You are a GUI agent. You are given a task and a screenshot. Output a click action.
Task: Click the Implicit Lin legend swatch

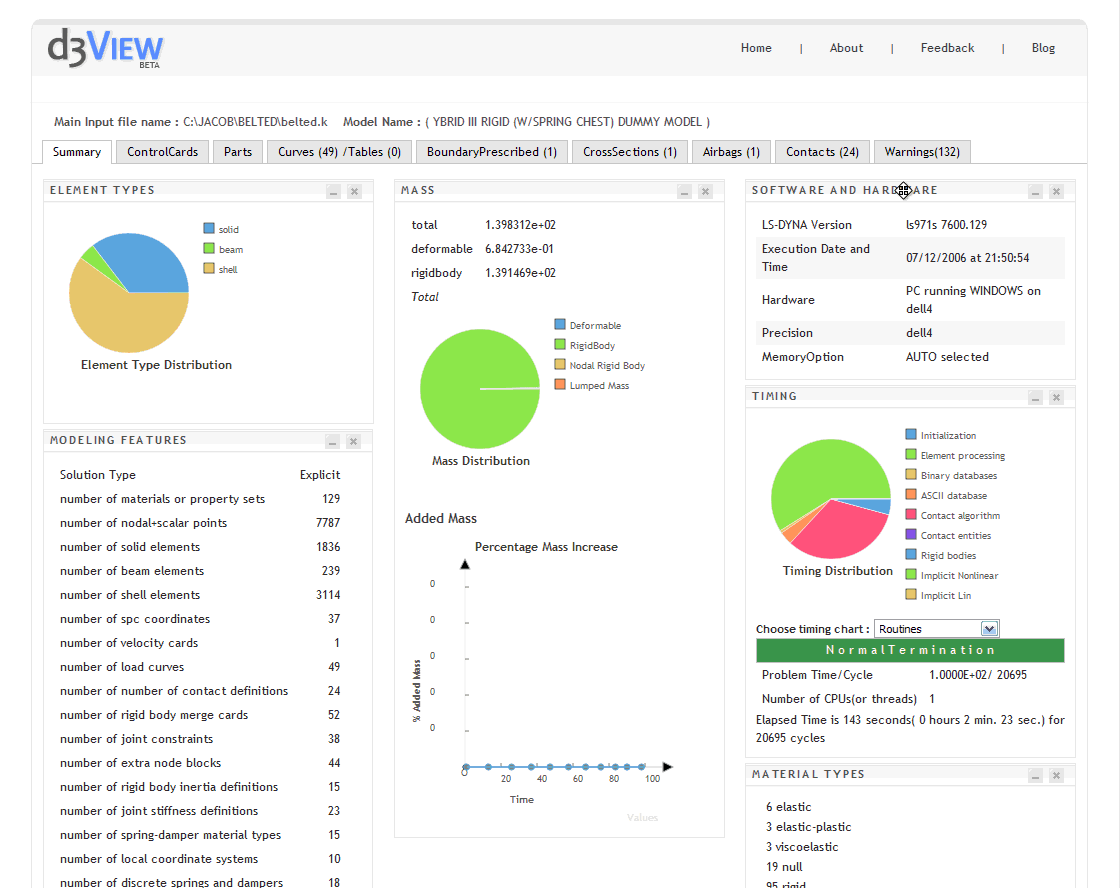click(911, 594)
